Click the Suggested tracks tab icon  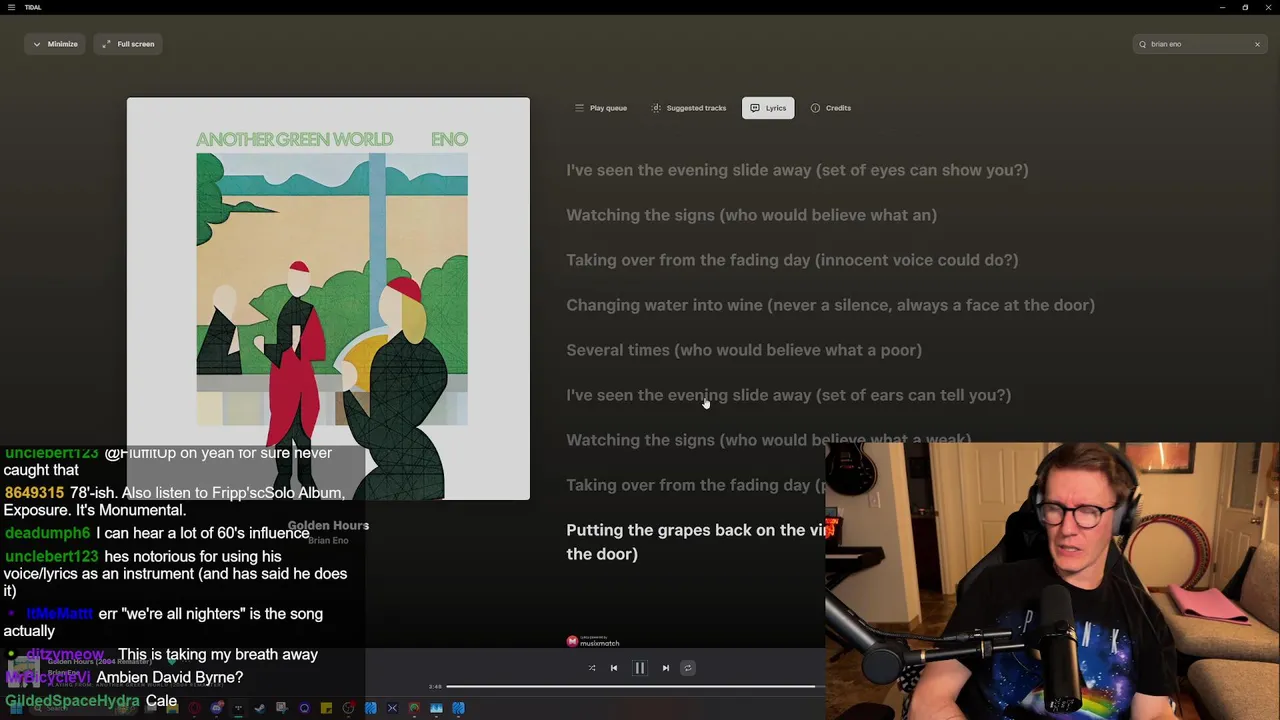point(656,108)
